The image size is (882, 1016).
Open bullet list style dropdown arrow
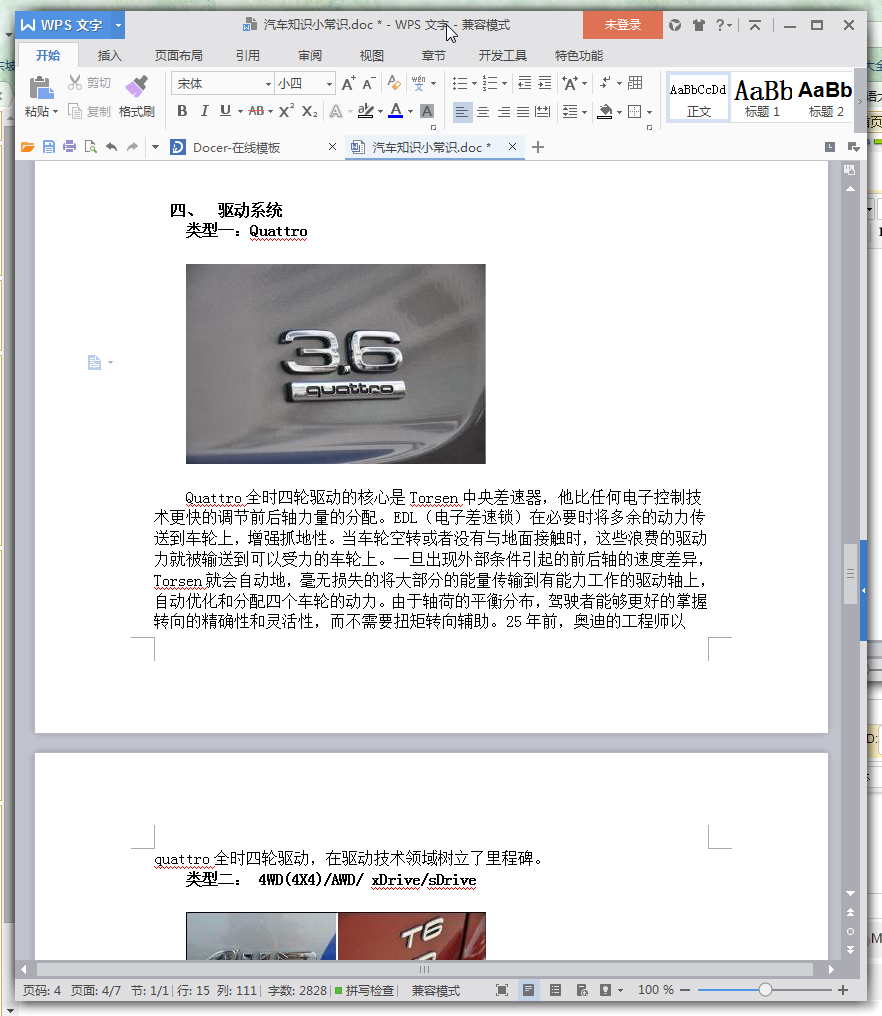click(x=474, y=84)
